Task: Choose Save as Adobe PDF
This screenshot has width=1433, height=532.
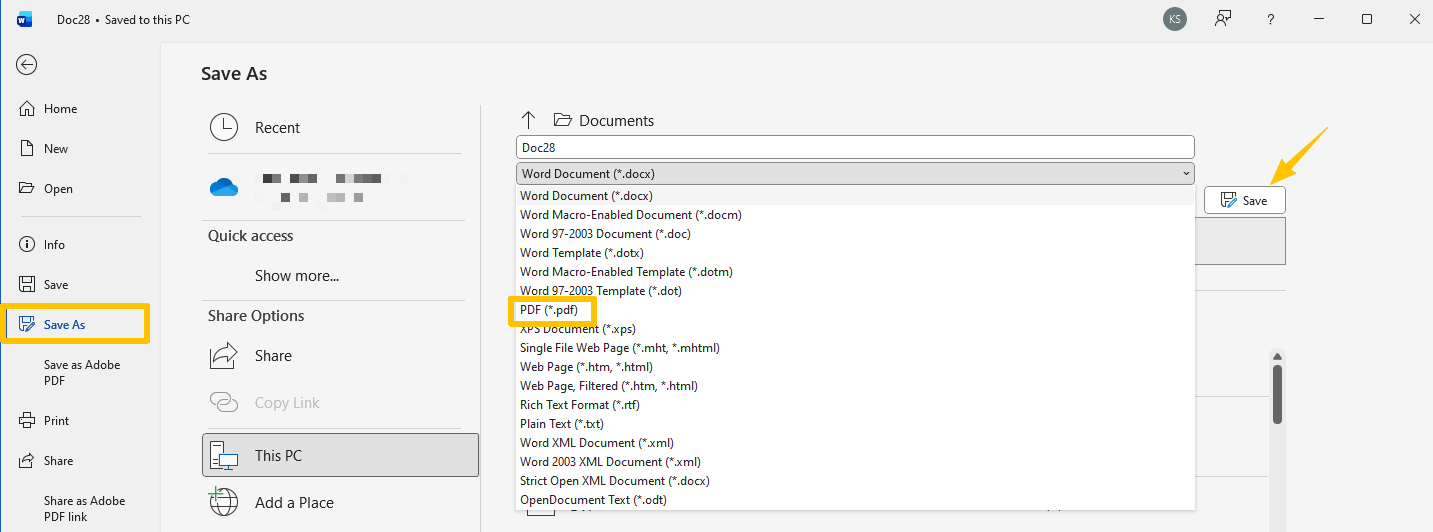Action: point(82,372)
